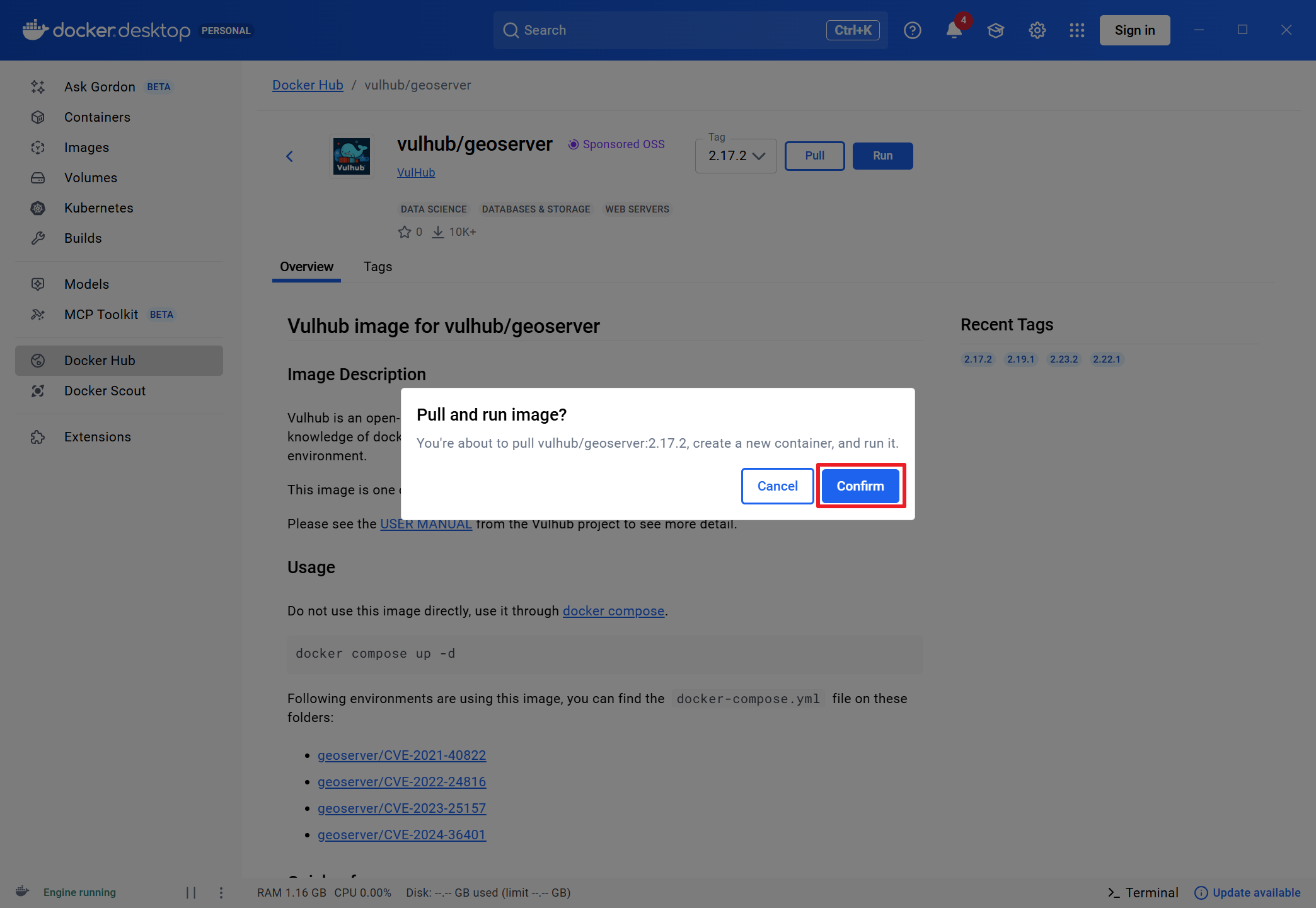The image size is (1316, 908).
Task: Click the back arrow beside Vulhub logo
Action: (289, 156)
